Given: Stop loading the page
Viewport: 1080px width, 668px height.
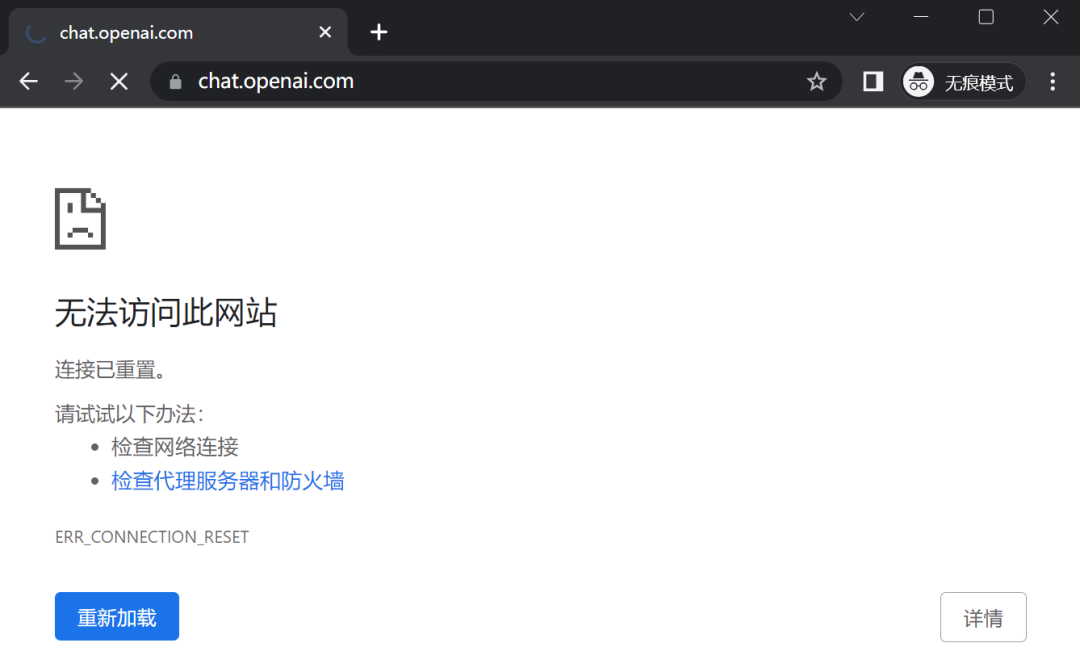Looking at the screenshot, I should click(x=119, y=81).
